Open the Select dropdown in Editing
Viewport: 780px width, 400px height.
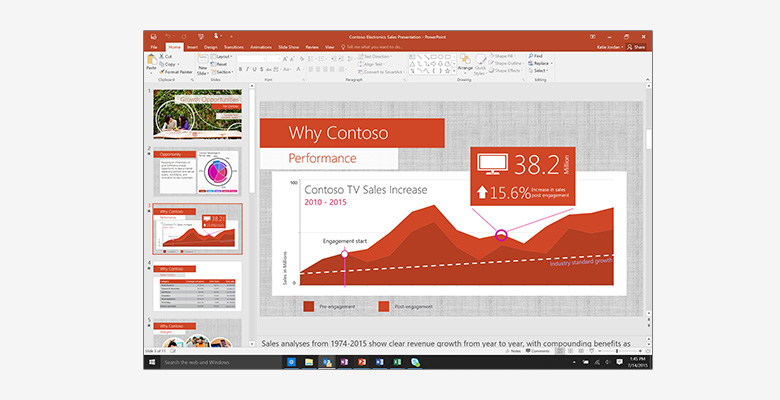(538, 71)
